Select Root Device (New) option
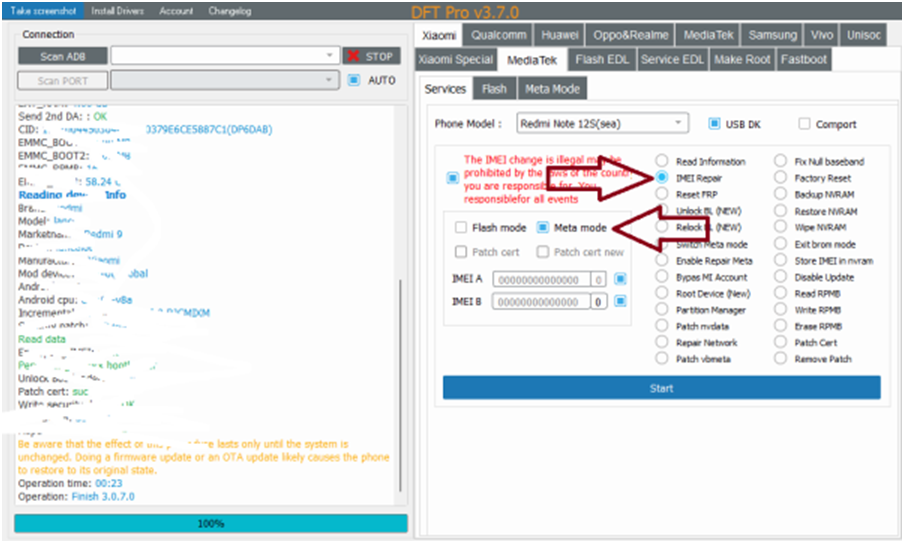The height and width of the screenshot is (543, 904). pyautogui.click(x=662, y=293)
